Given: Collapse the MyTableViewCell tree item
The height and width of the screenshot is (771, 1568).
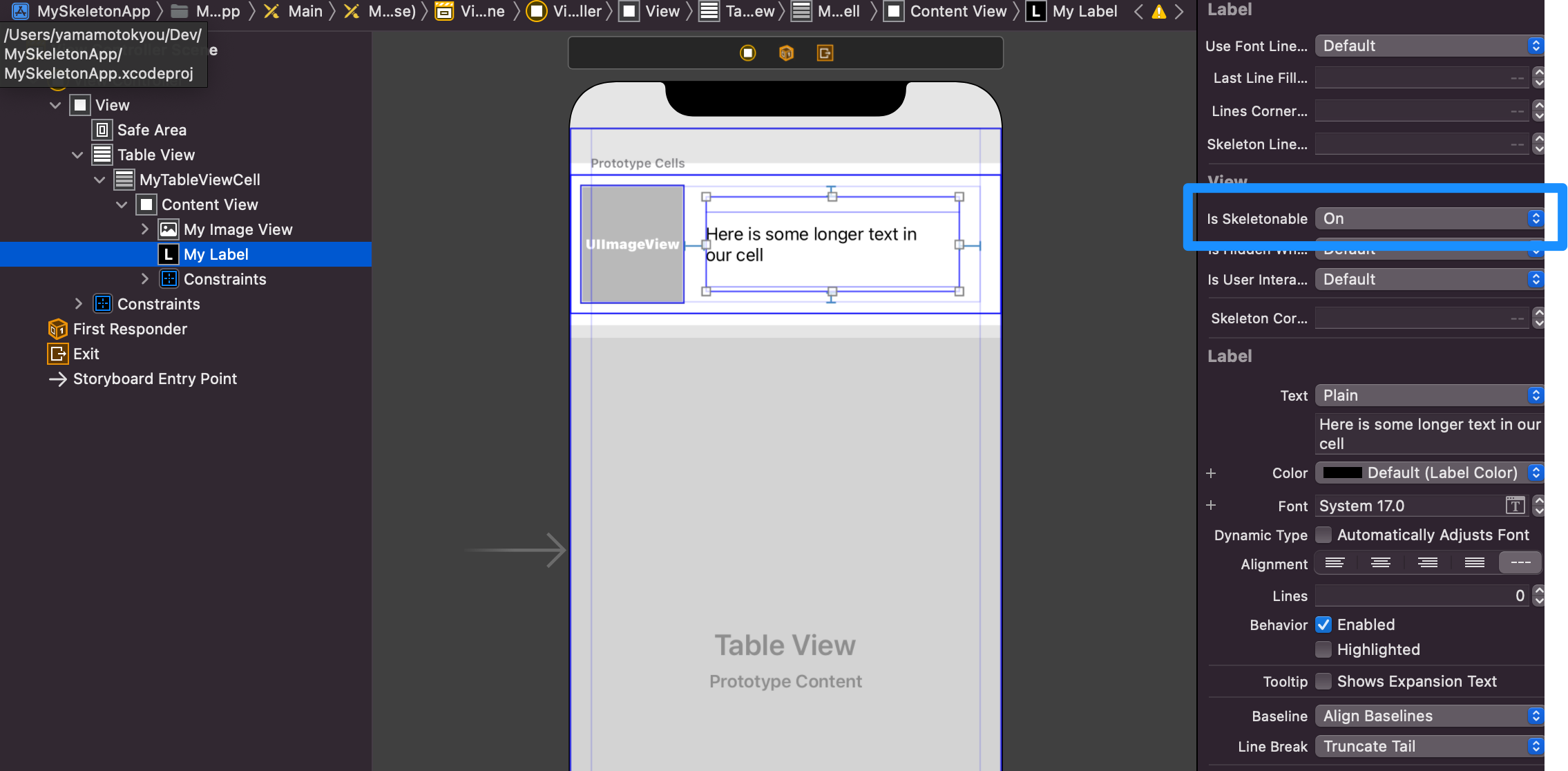Looking at the screenshot, I should tap(99, 180).
